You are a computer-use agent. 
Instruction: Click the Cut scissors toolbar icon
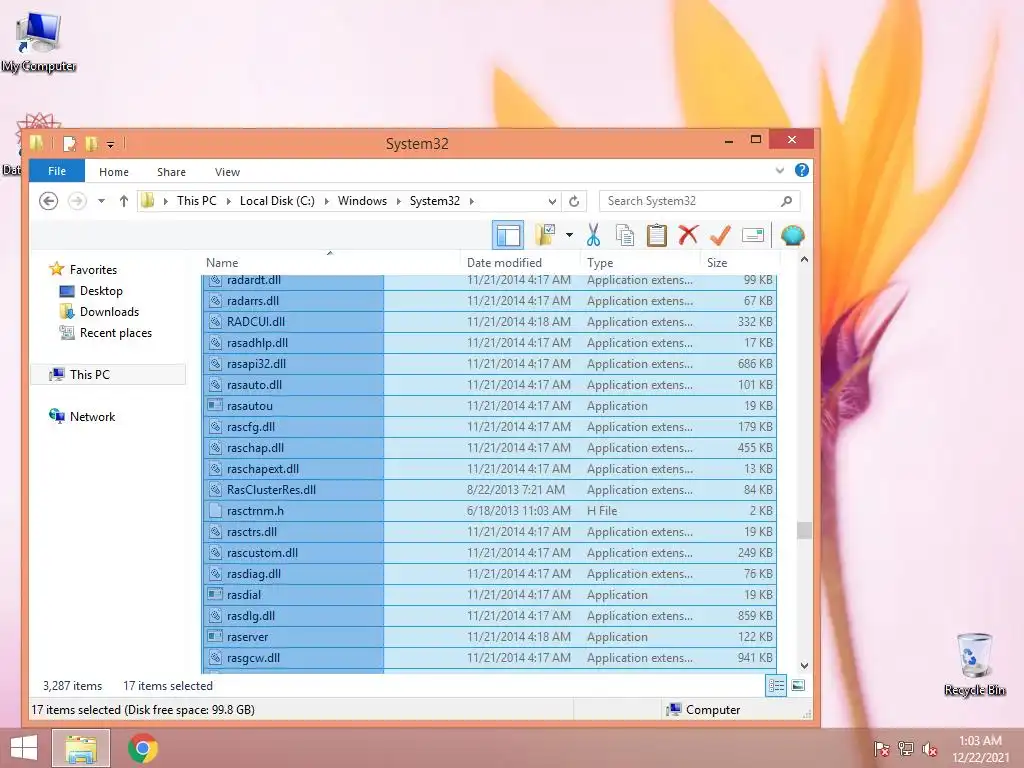coord(593,235)
